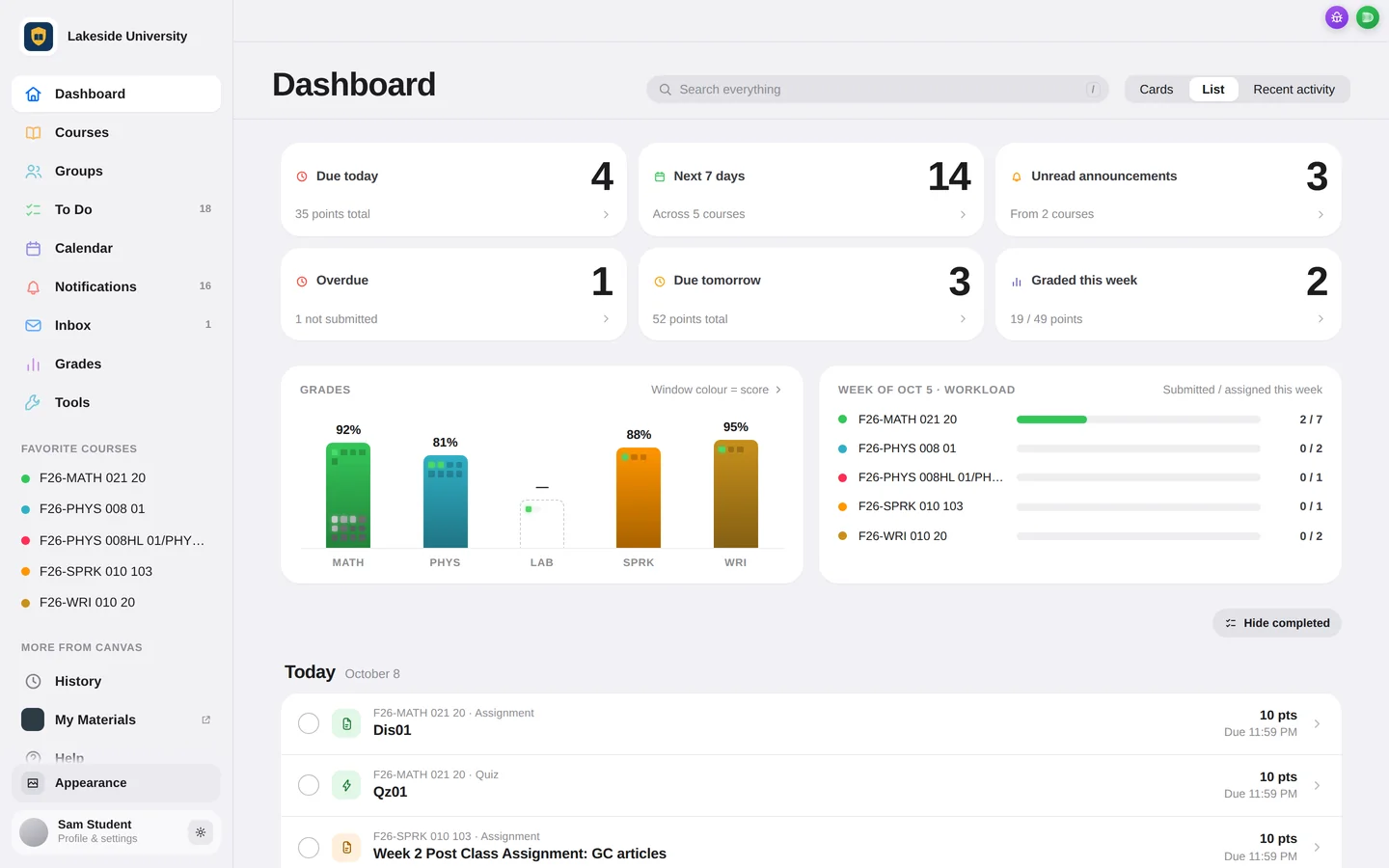
Task: Open History under More from Canvas
Action: (116, 681)
